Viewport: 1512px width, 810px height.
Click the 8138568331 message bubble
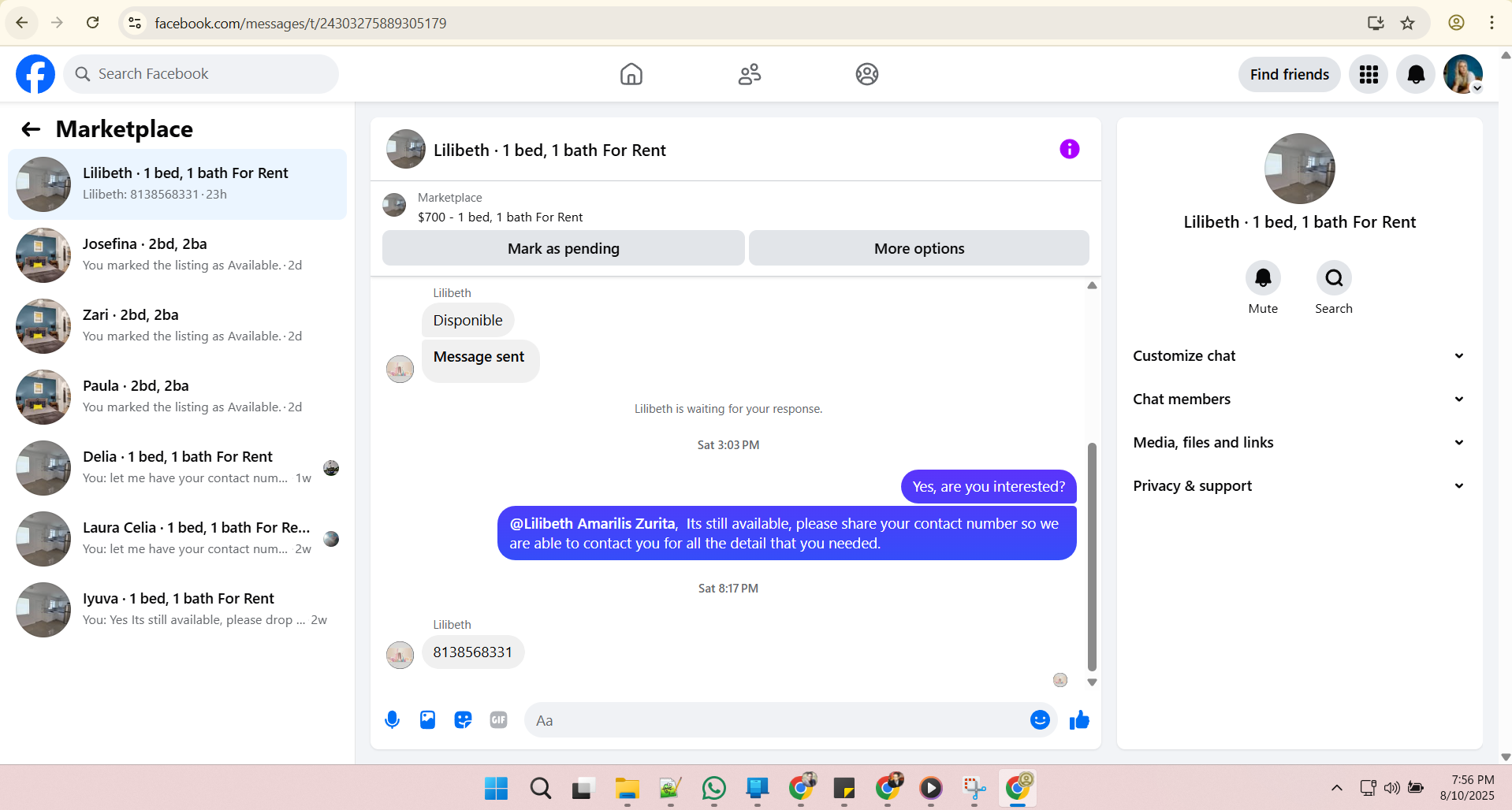point(473,652)
